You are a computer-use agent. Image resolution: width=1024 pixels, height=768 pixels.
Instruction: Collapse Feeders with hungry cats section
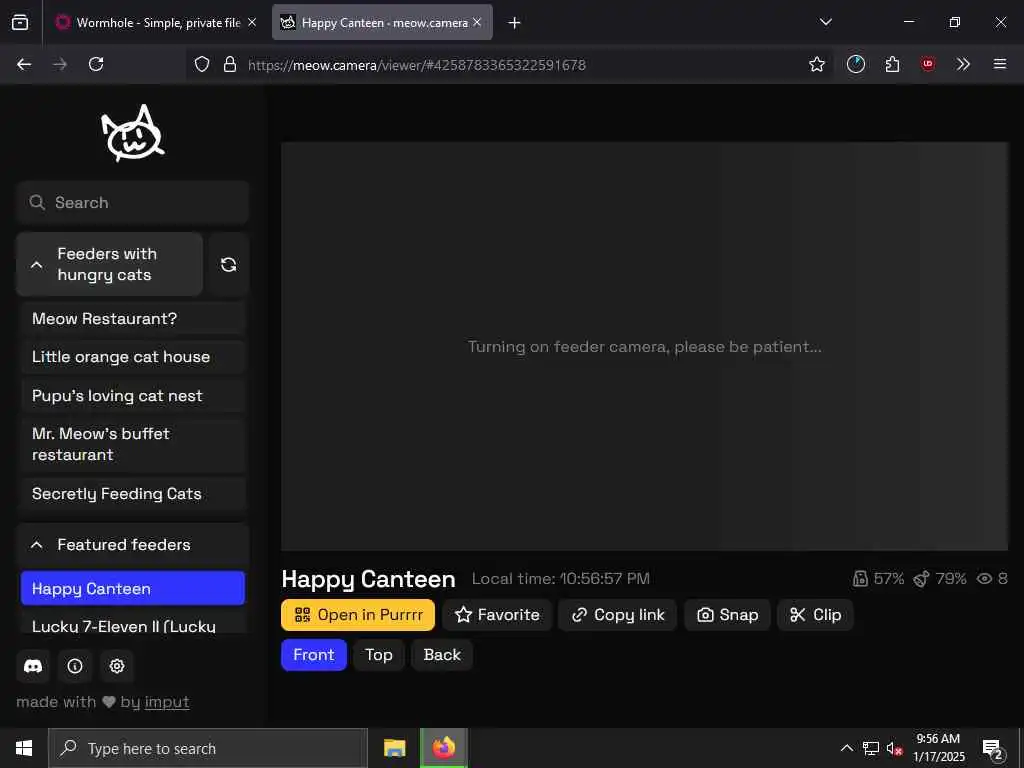110,264
